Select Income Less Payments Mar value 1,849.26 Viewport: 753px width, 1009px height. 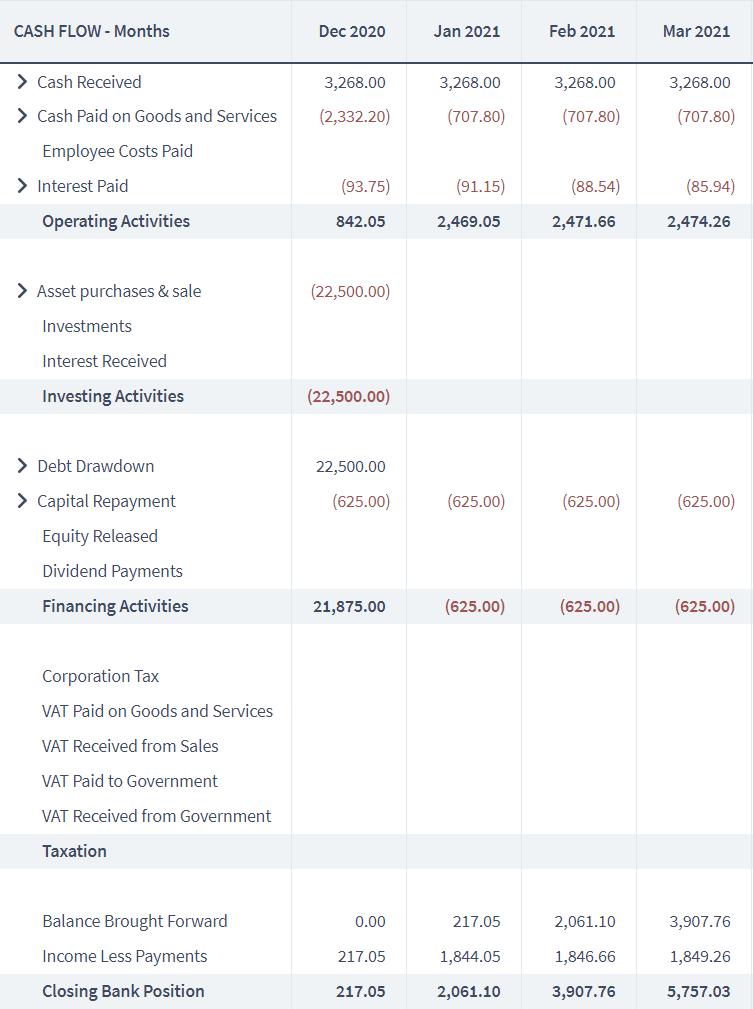(700, 957)
